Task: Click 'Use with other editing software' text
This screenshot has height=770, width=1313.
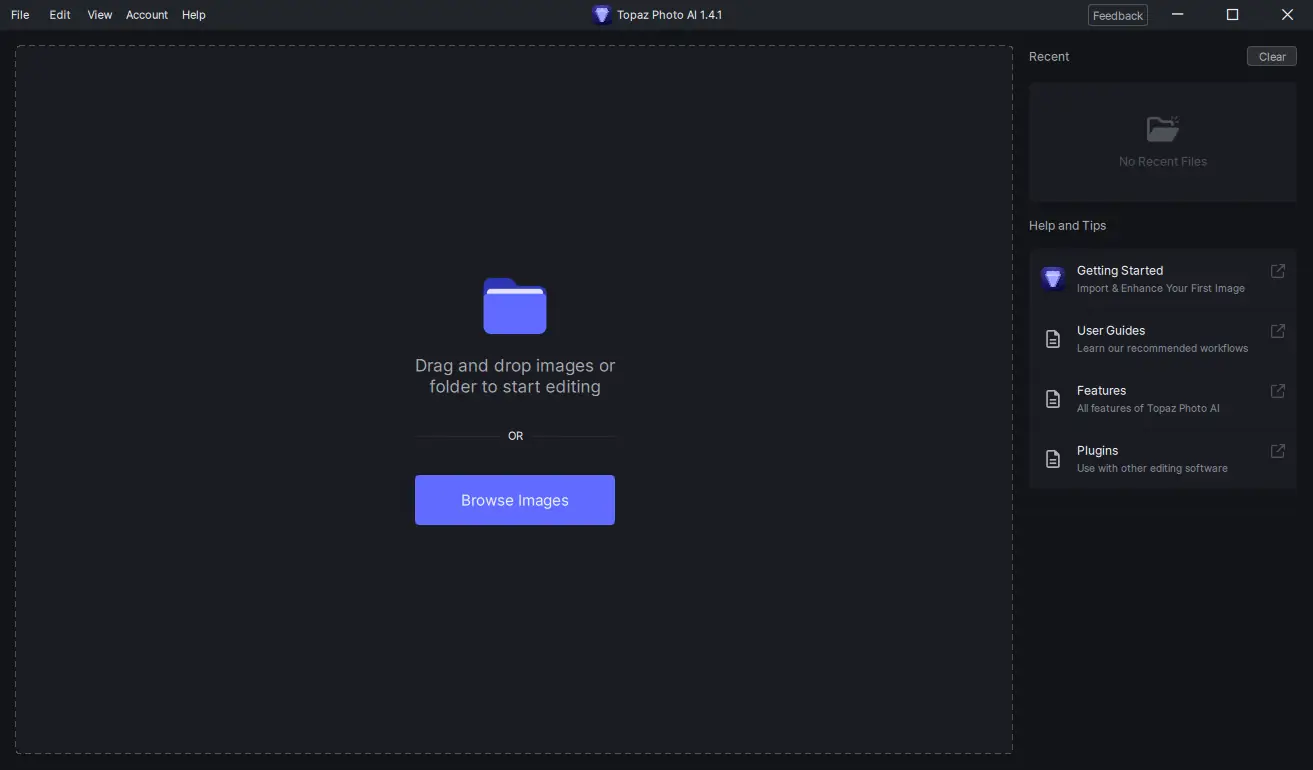Action: [x=1152, y=468]
